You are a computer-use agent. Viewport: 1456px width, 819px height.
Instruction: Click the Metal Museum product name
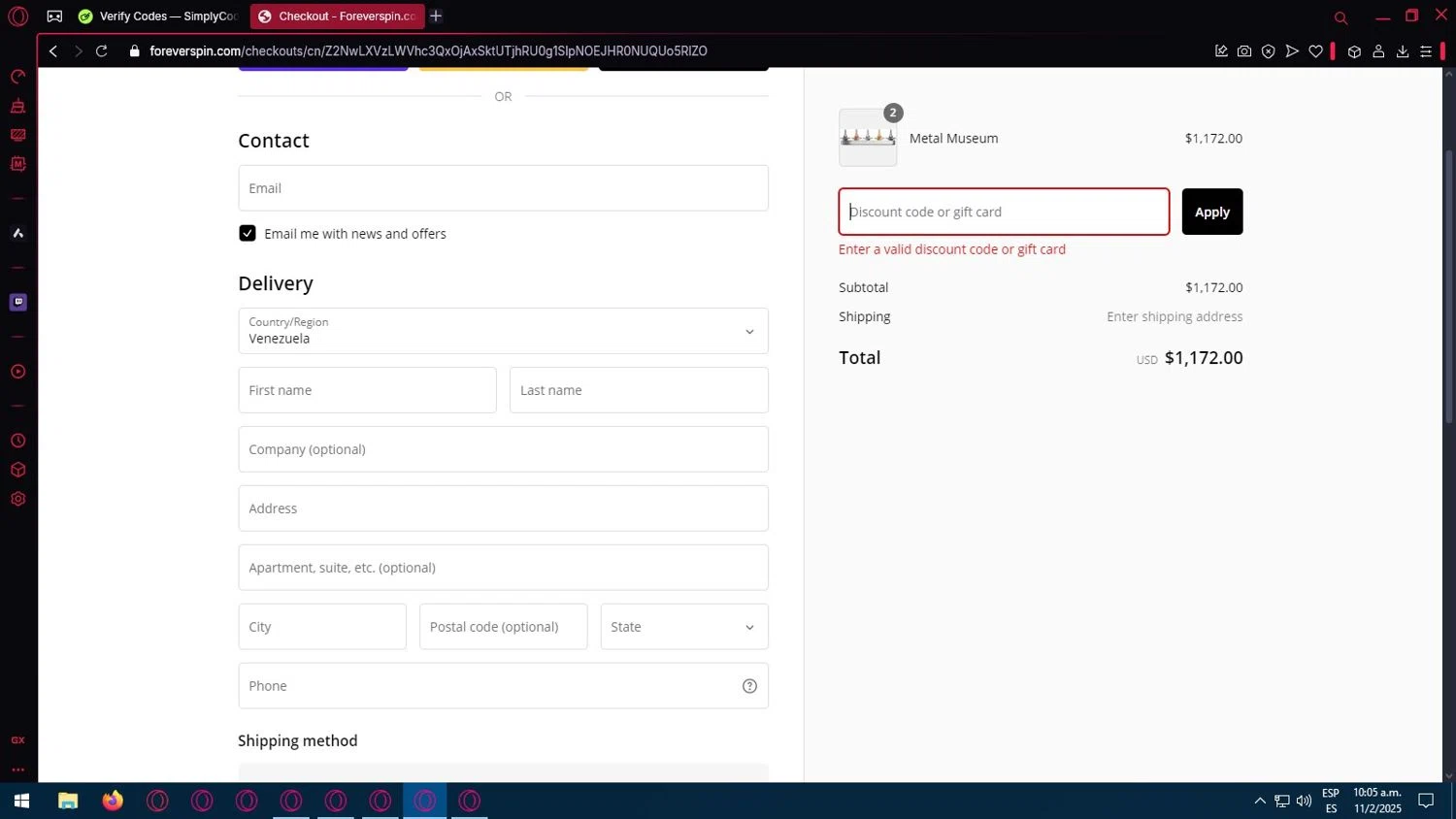(x=953, y=139)
